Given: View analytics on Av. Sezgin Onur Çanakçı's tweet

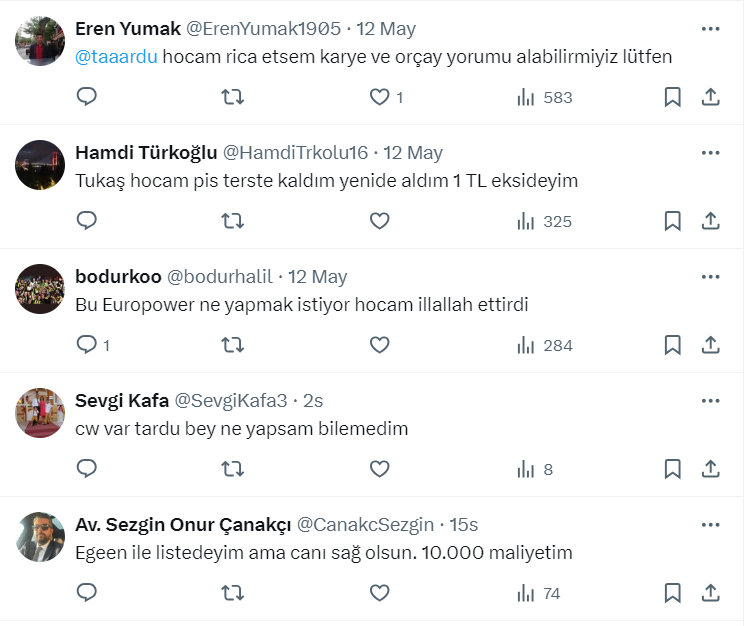Looking at the screenshot, I should (x=538, y=593).
